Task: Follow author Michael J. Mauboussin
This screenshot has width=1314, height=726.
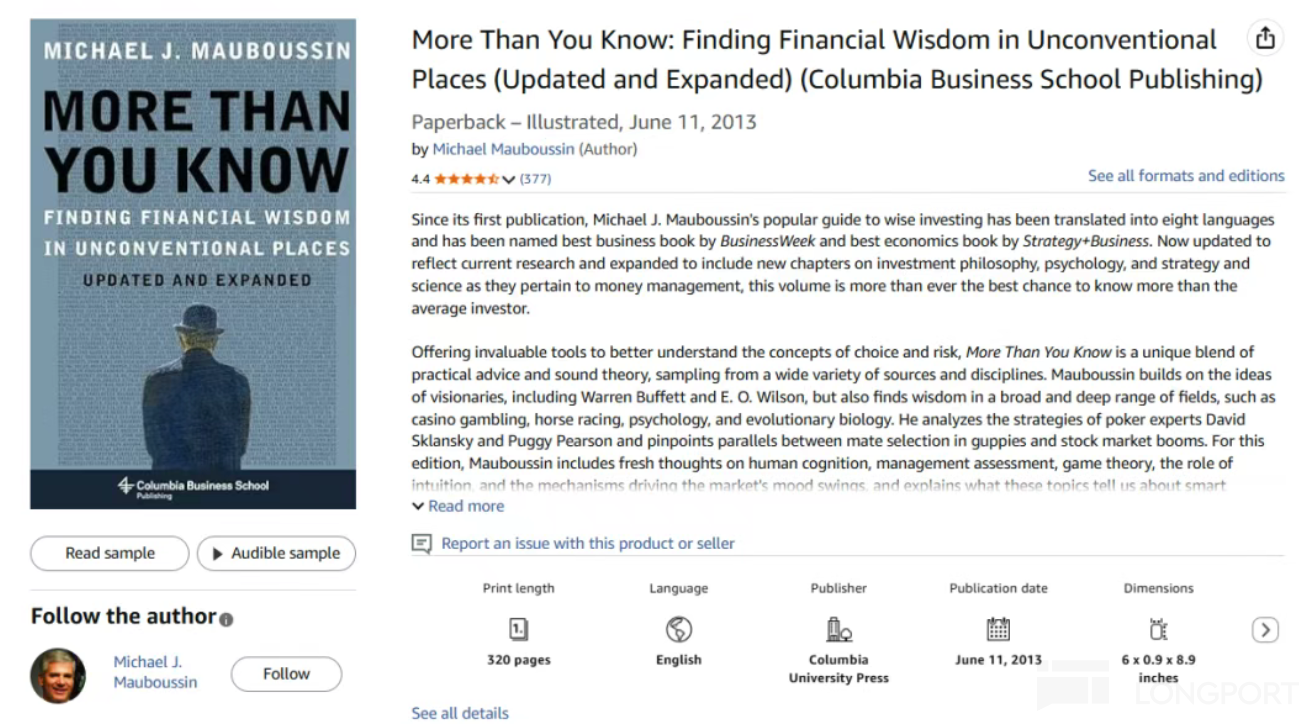Action: [286, 674]
